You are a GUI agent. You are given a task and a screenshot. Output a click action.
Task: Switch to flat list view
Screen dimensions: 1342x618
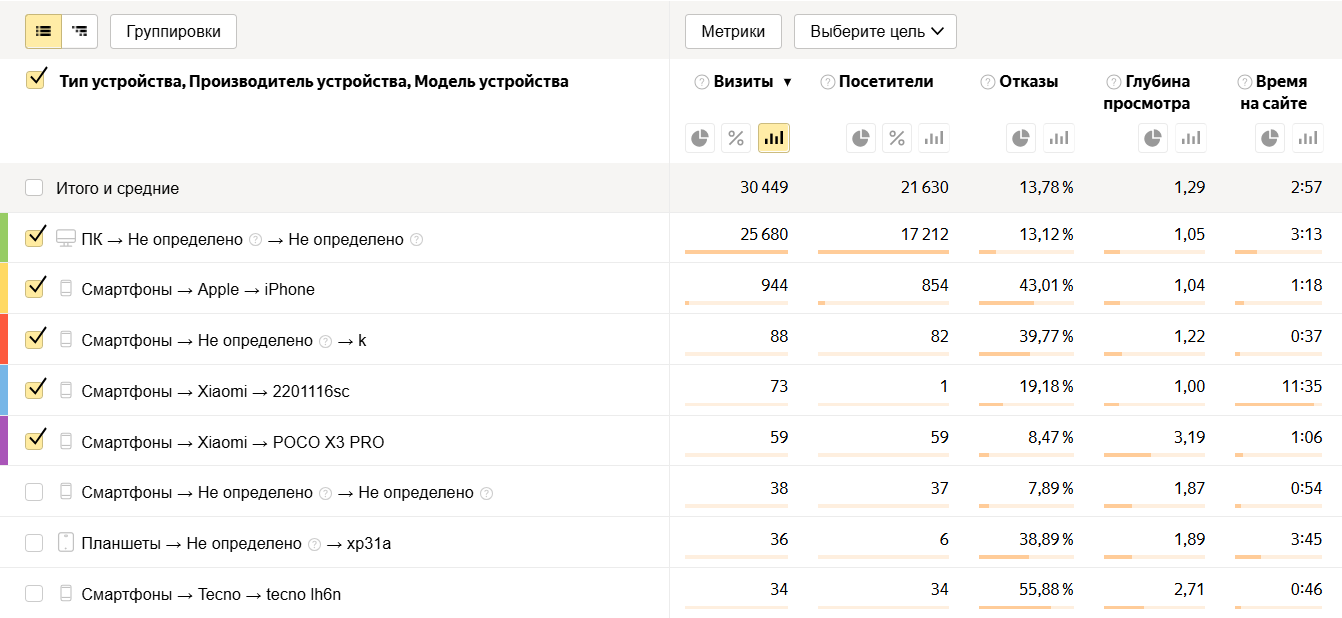[43, 31]
